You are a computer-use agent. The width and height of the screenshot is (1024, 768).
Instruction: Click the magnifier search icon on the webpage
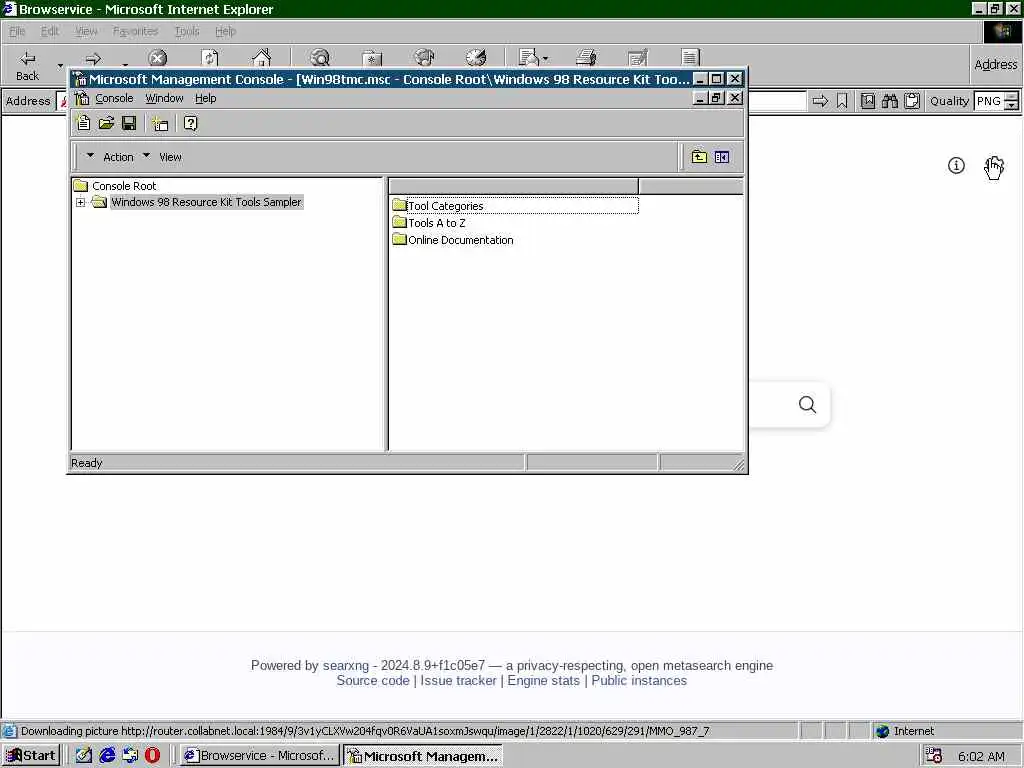[x=807, y=404]
